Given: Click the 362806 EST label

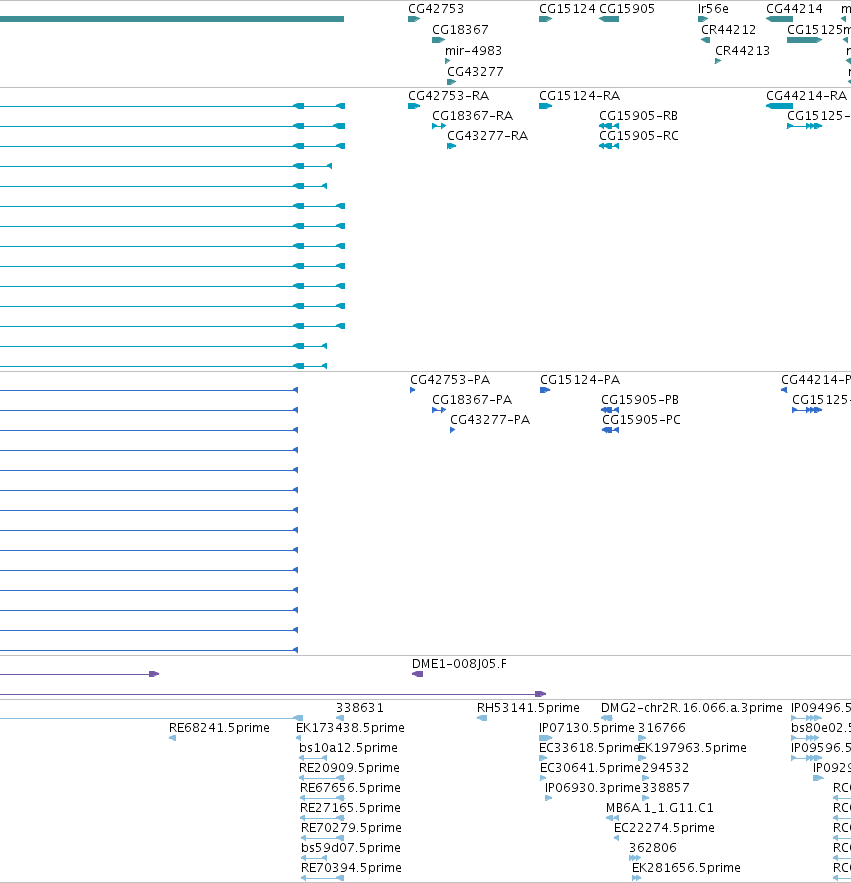Looking at the screenshot, I should point(653,848).
